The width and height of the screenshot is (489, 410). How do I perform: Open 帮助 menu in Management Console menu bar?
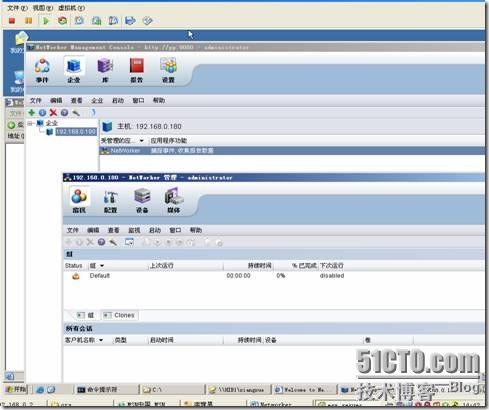point(159,100)
